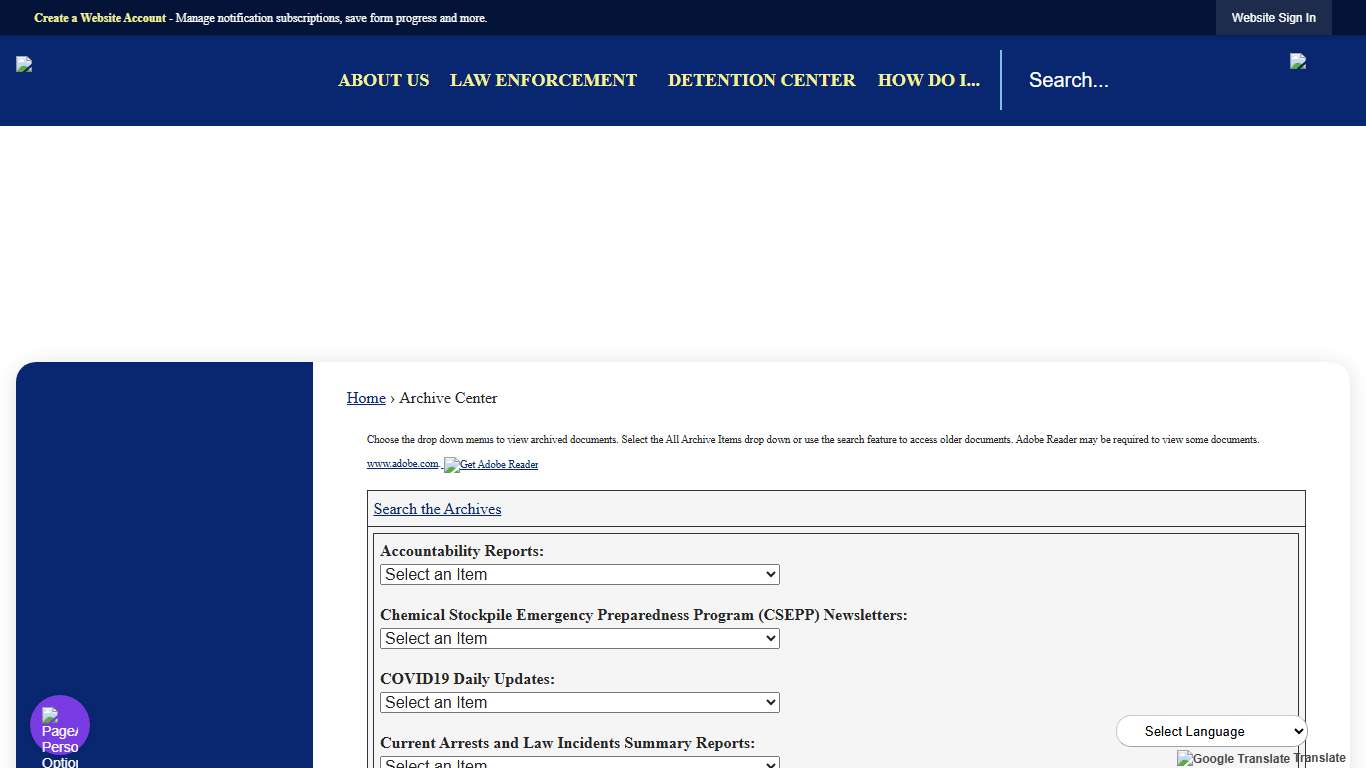Open the CSEPP Newsletters item selector
Image resolution: width=1366 pixels, height=768 pixels.
[579, 638]
